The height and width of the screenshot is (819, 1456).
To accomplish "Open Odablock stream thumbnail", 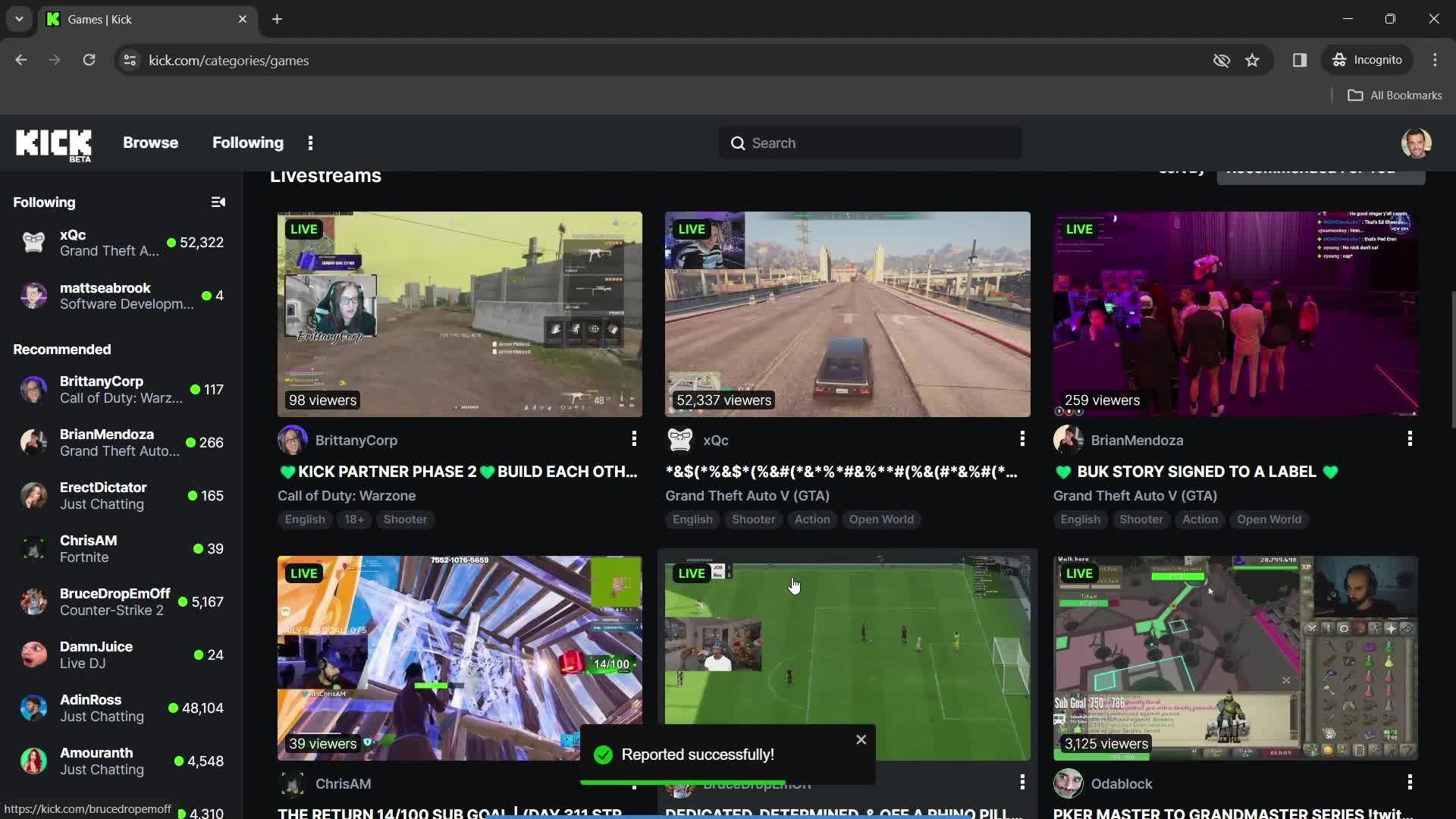I will tap(1235, 658).
